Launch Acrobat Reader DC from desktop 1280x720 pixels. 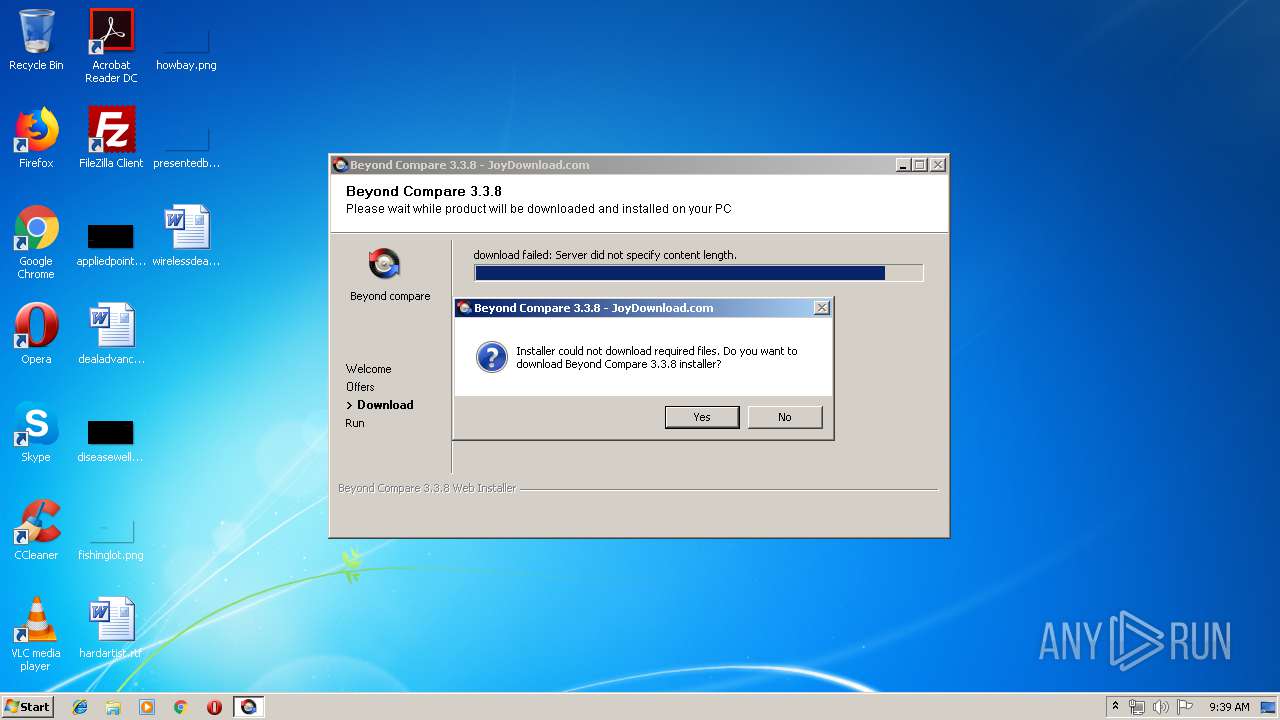[x=111, y=46]
